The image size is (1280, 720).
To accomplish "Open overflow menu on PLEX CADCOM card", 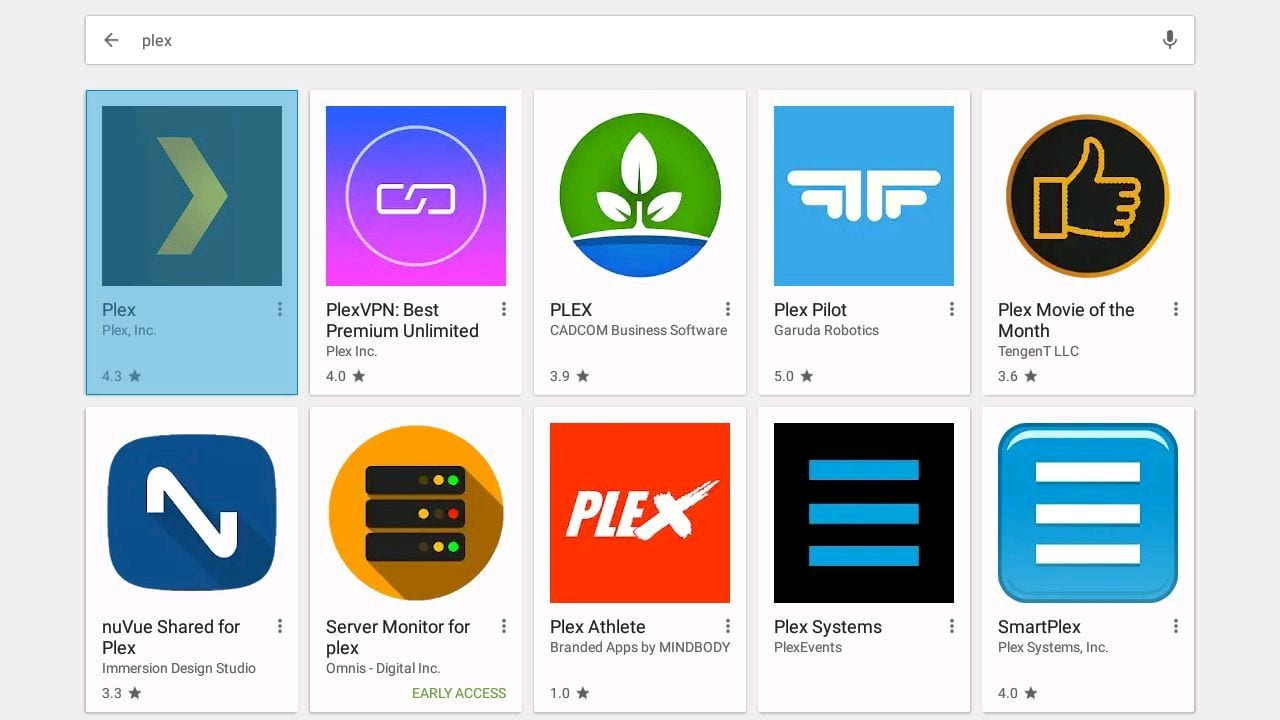I will click(728, 310).
